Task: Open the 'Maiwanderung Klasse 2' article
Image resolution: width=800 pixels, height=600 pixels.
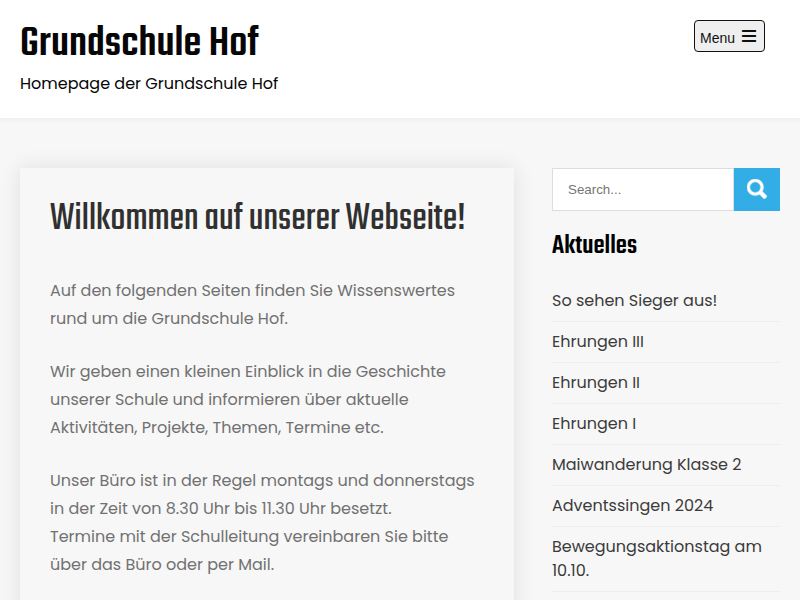Action: (647, 464)
